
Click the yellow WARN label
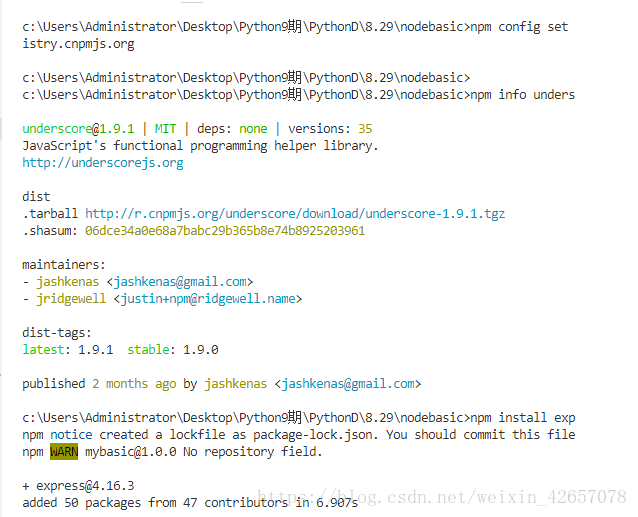64,452
